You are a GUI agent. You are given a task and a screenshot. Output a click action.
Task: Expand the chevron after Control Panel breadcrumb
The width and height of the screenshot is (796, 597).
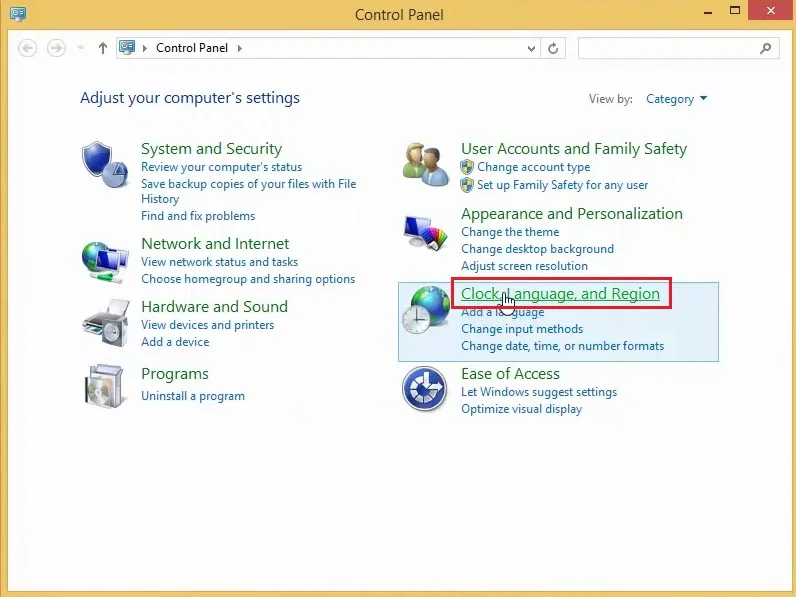(240, 48)
